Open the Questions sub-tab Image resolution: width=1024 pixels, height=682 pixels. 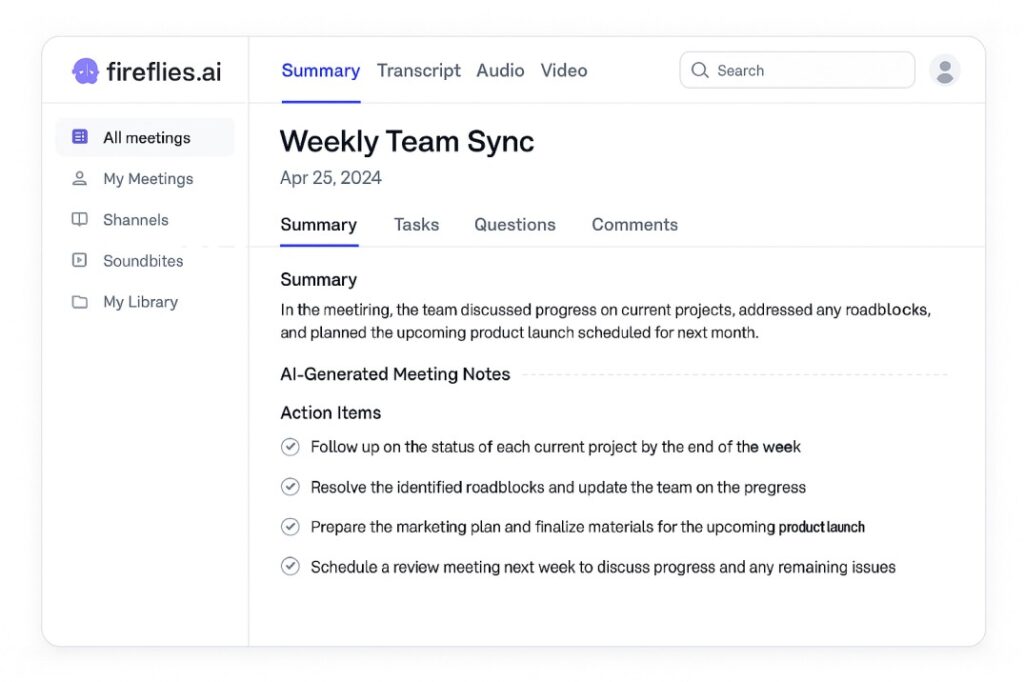(514, 225)
